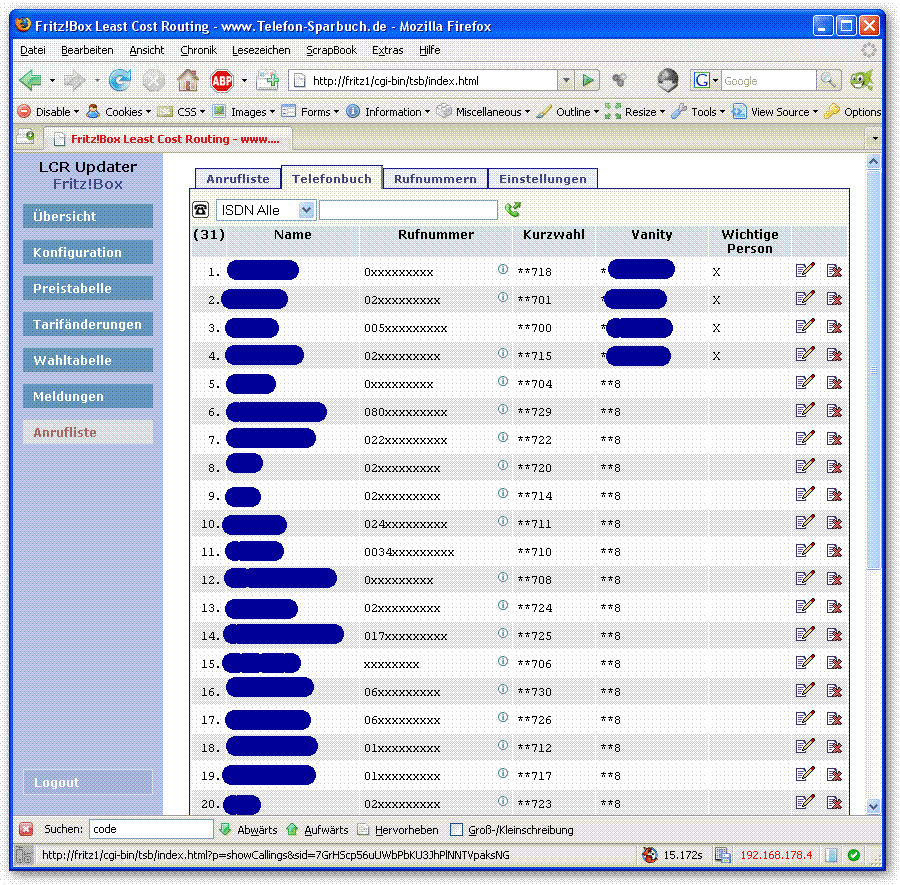
Task: Open the Chronik menu
Action: [199, 50]
